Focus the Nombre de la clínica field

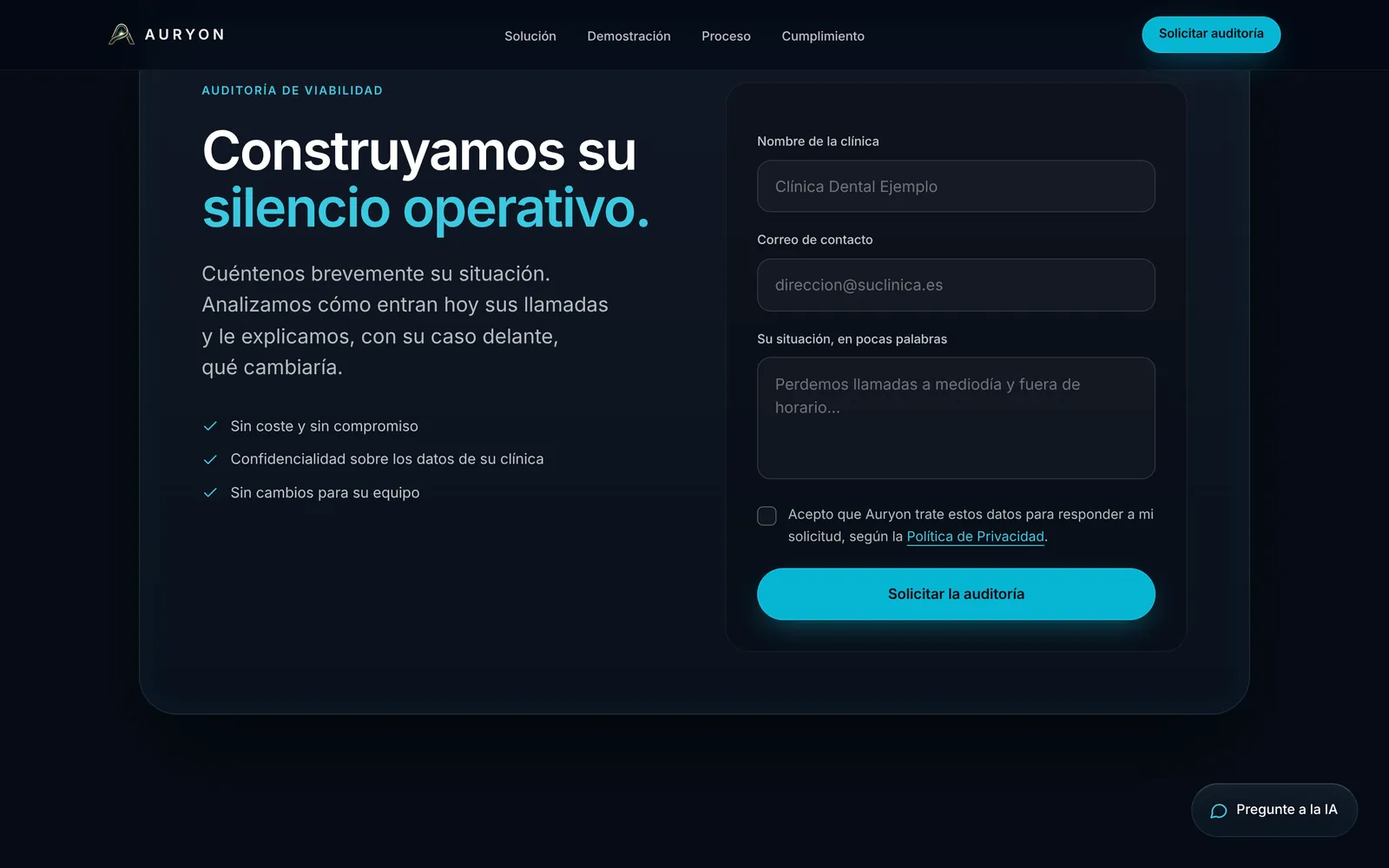coord(956,186)
